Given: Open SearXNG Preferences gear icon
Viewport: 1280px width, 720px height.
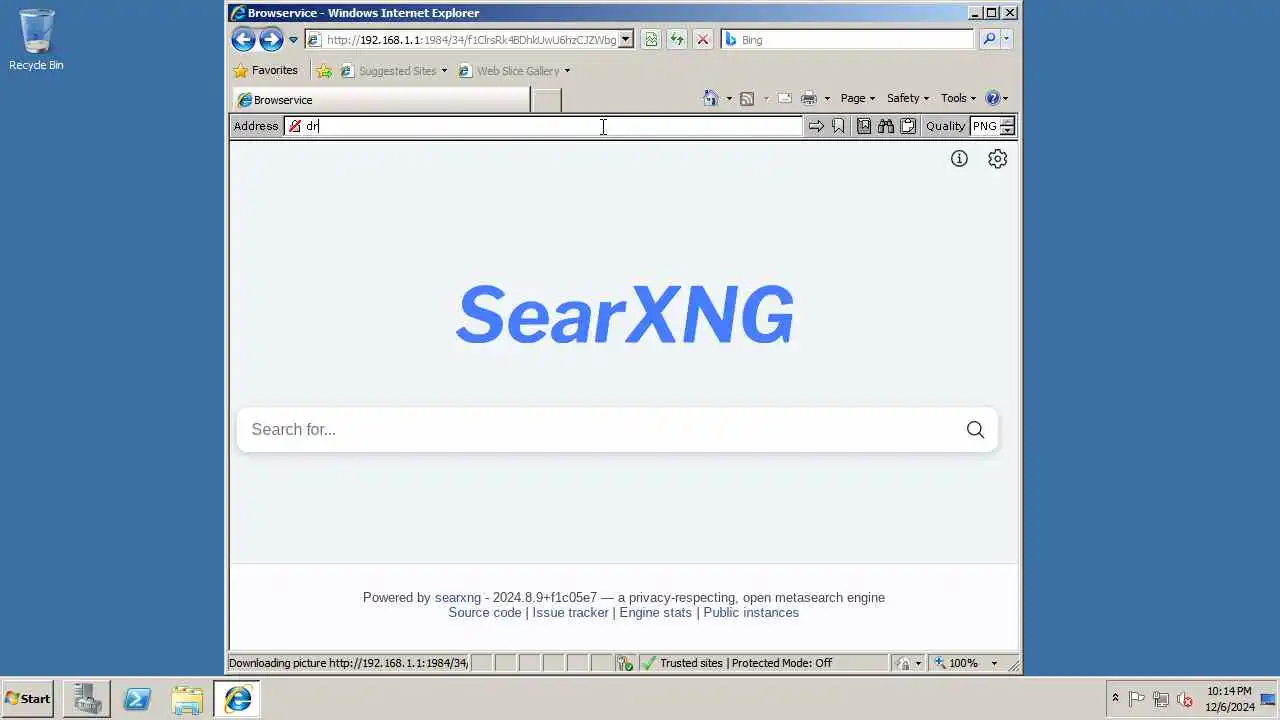Looking at the screenshot, I should pos(997,159).
